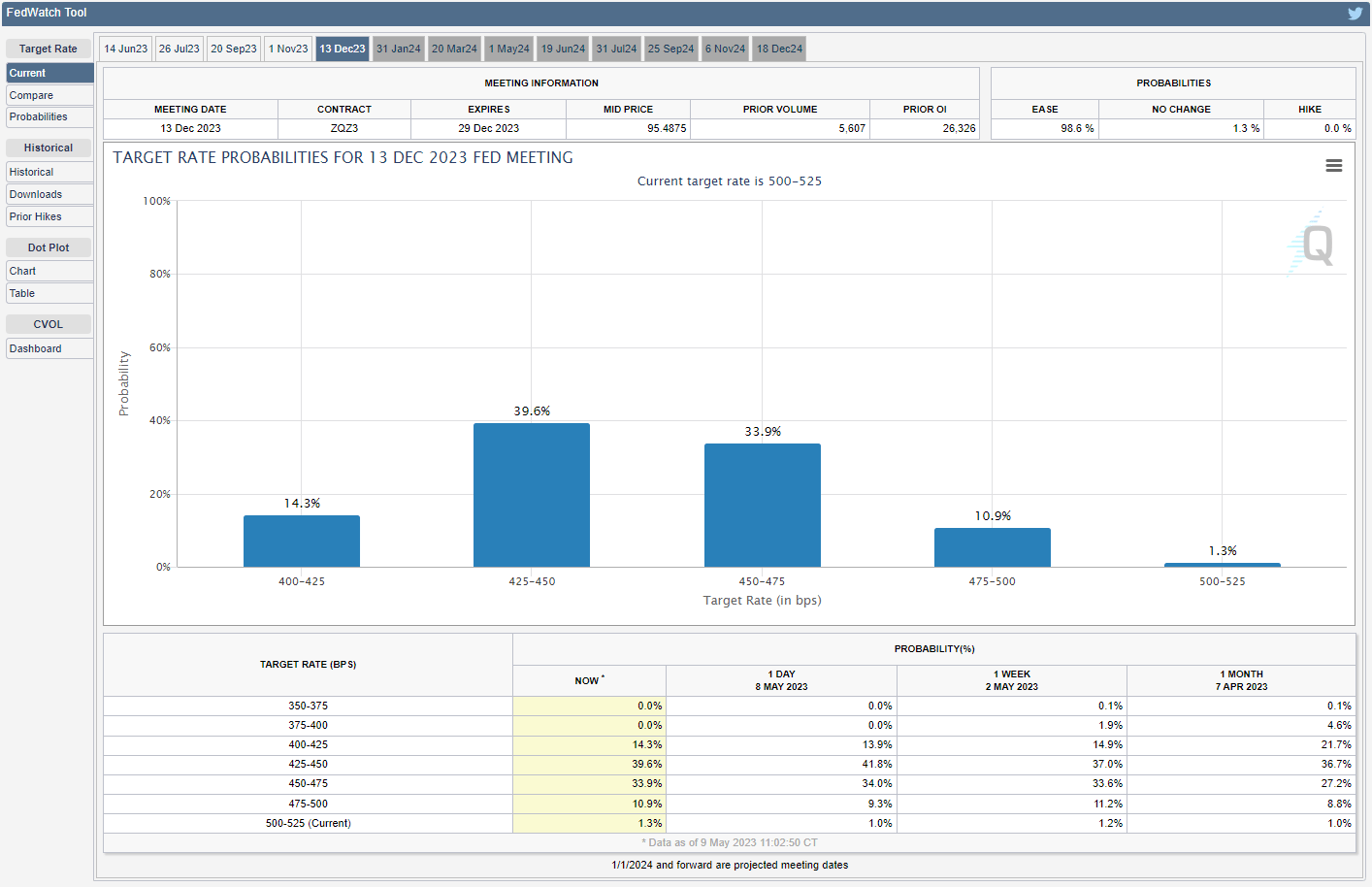The image size is (1372, 887).
Task: Click the 500-525 (Current) table row label
Action: pos(308,823)
